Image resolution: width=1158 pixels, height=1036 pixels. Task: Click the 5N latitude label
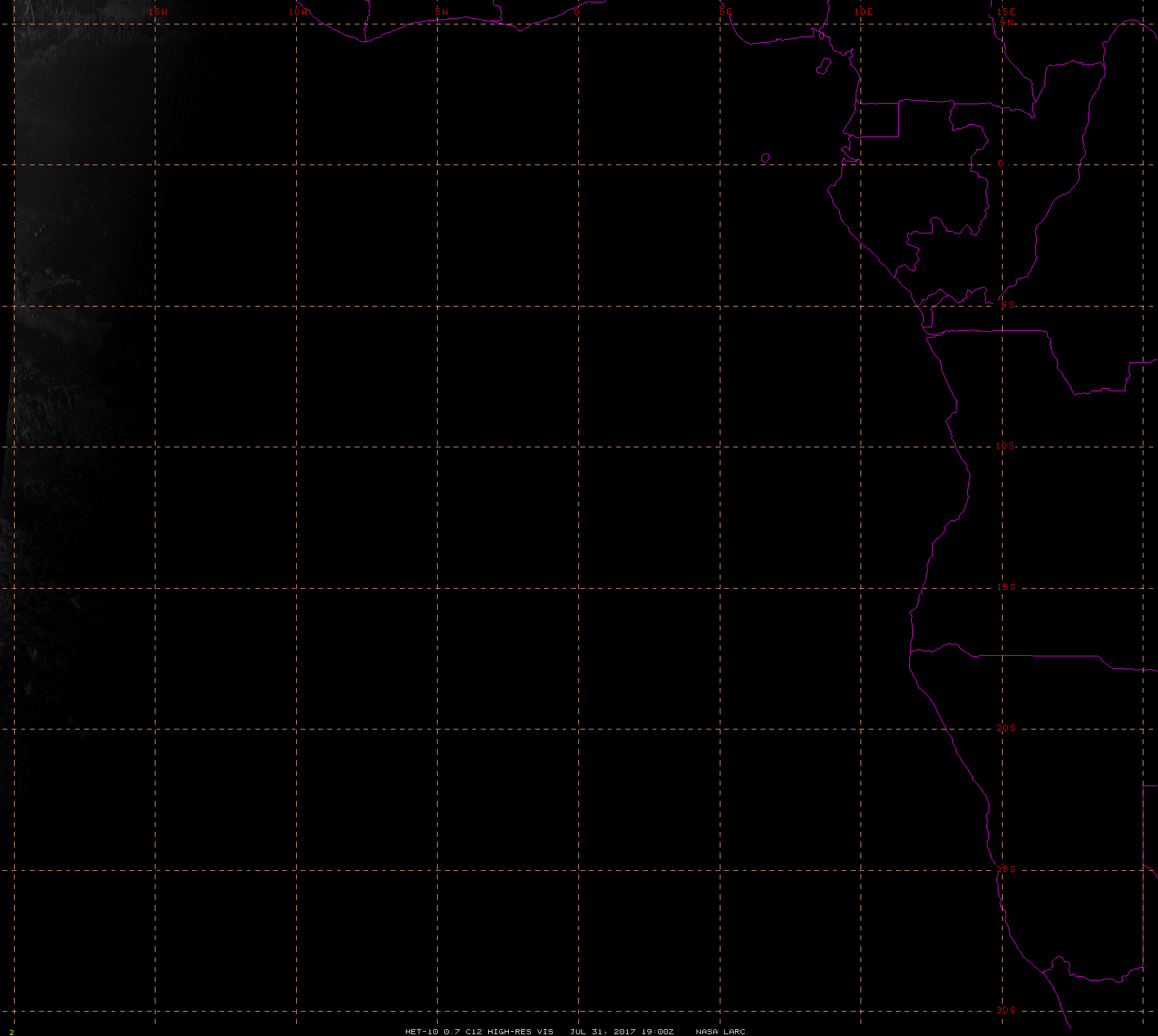coord(1007,23)
